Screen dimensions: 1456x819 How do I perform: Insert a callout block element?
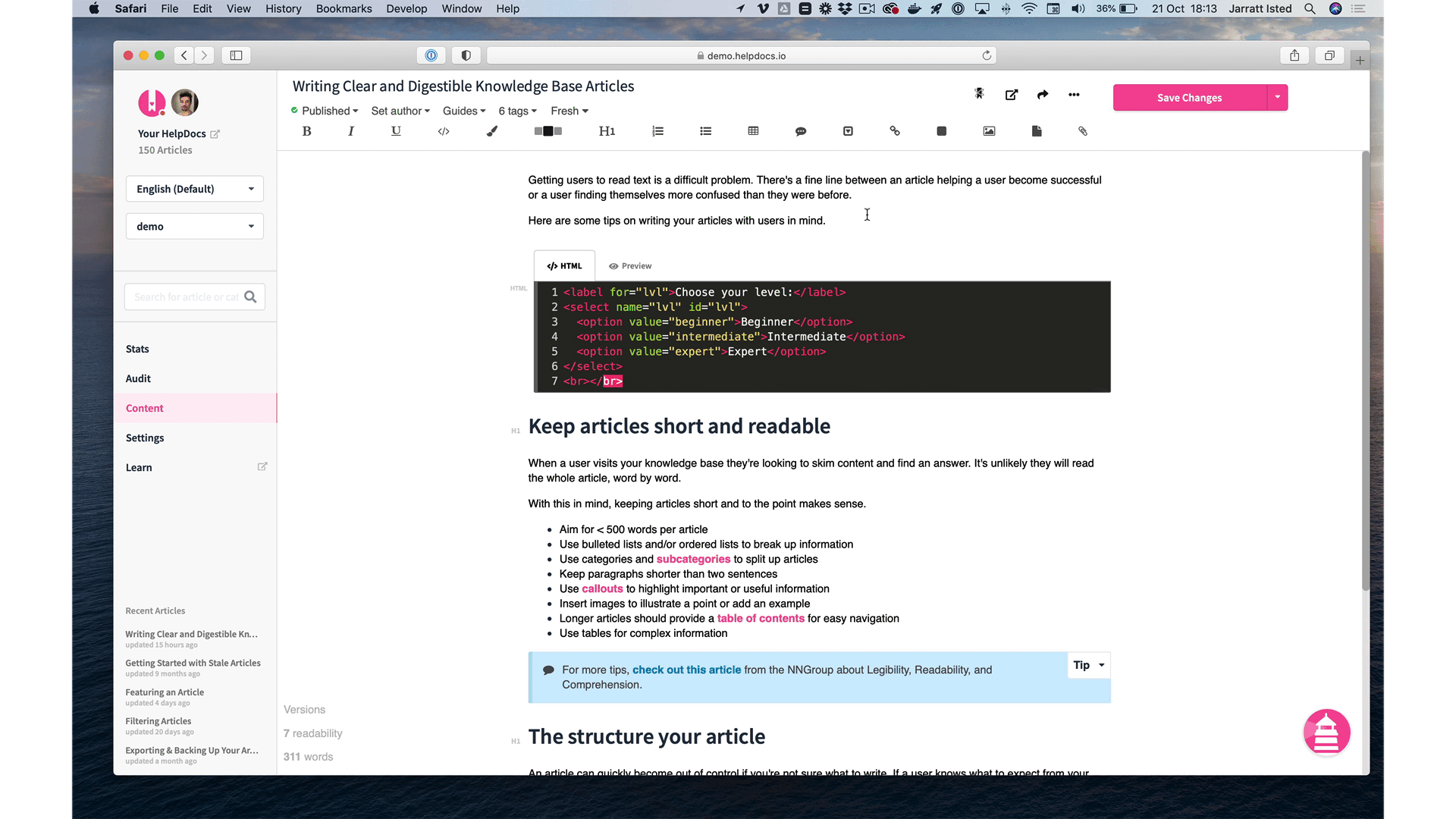[800, 130]
